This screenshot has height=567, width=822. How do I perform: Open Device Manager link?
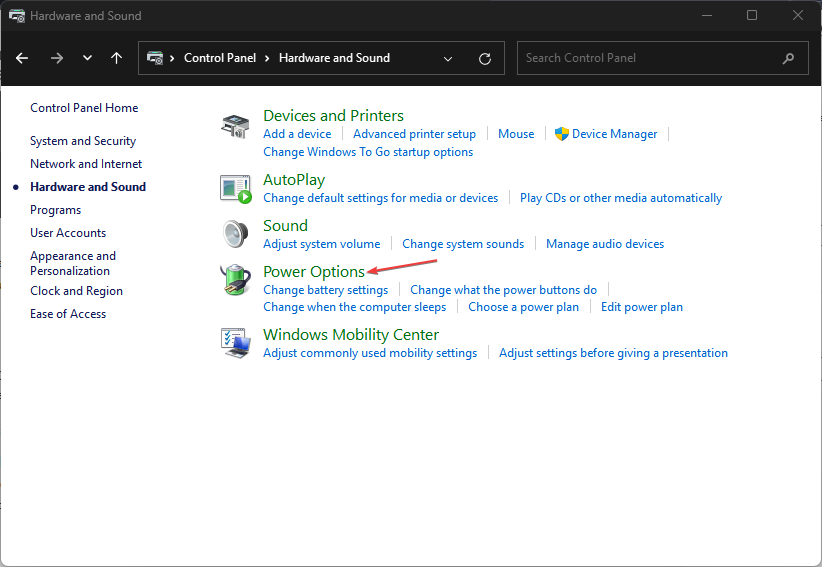[614, 134]
